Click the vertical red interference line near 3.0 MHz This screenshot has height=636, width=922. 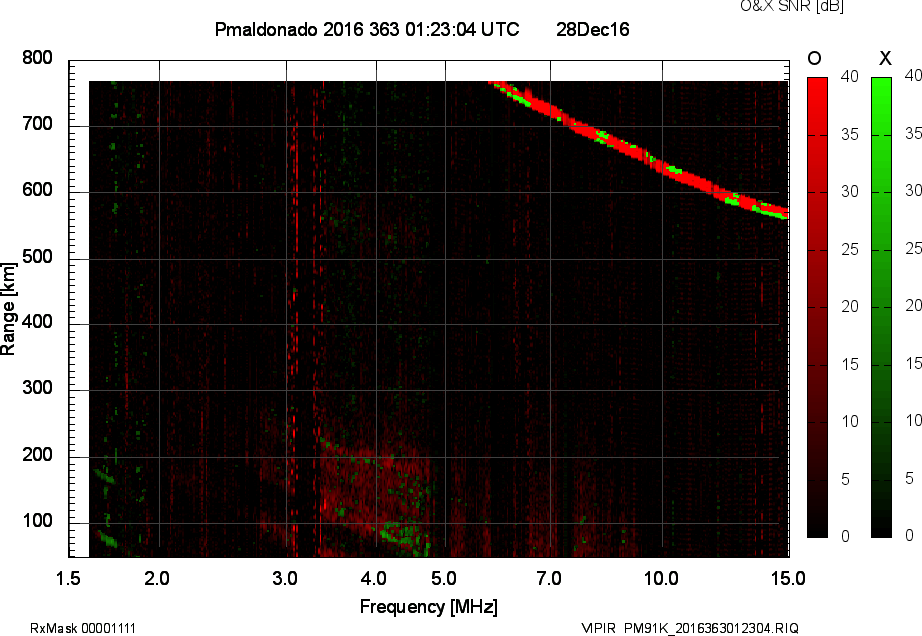point(295,317)
